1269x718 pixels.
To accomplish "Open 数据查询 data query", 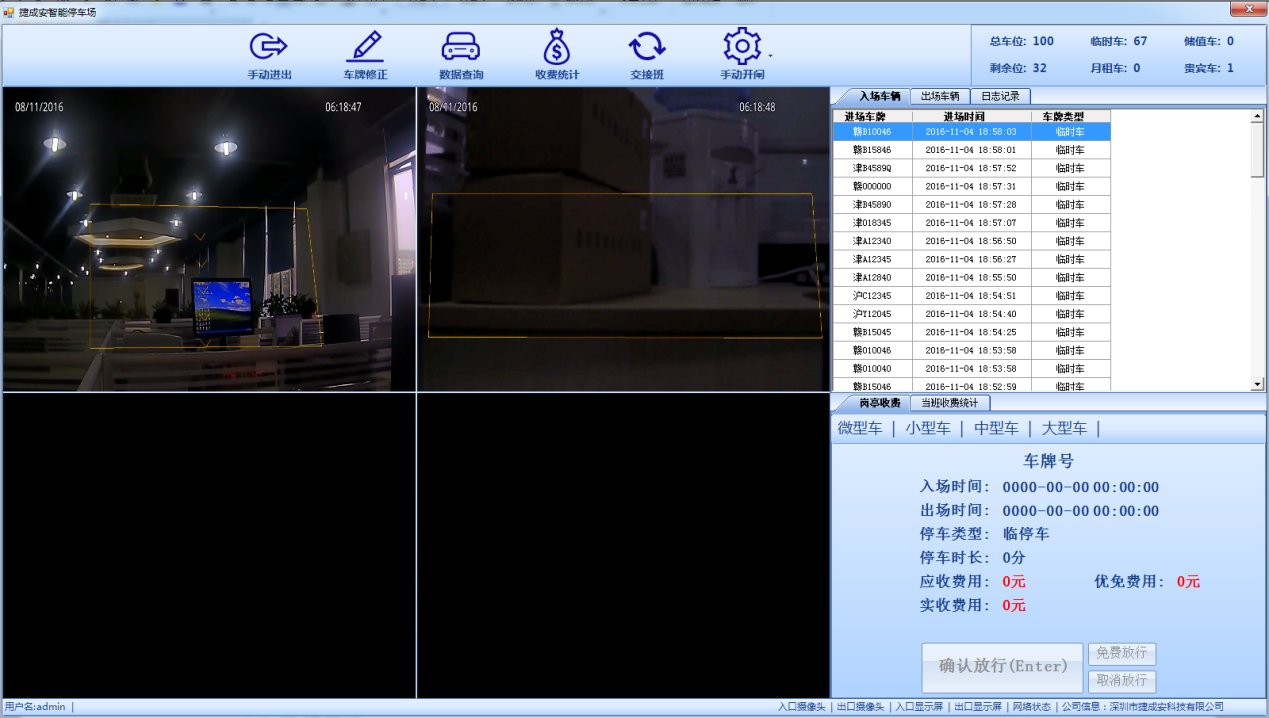I will click(x=459, y=55).
